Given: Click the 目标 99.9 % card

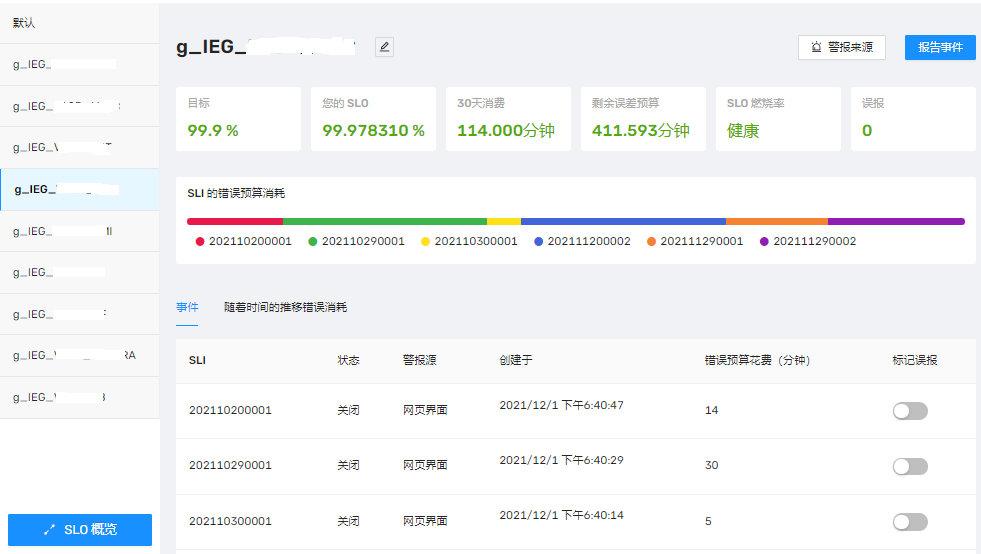Looking at the screenshot, I should [238, 119].
